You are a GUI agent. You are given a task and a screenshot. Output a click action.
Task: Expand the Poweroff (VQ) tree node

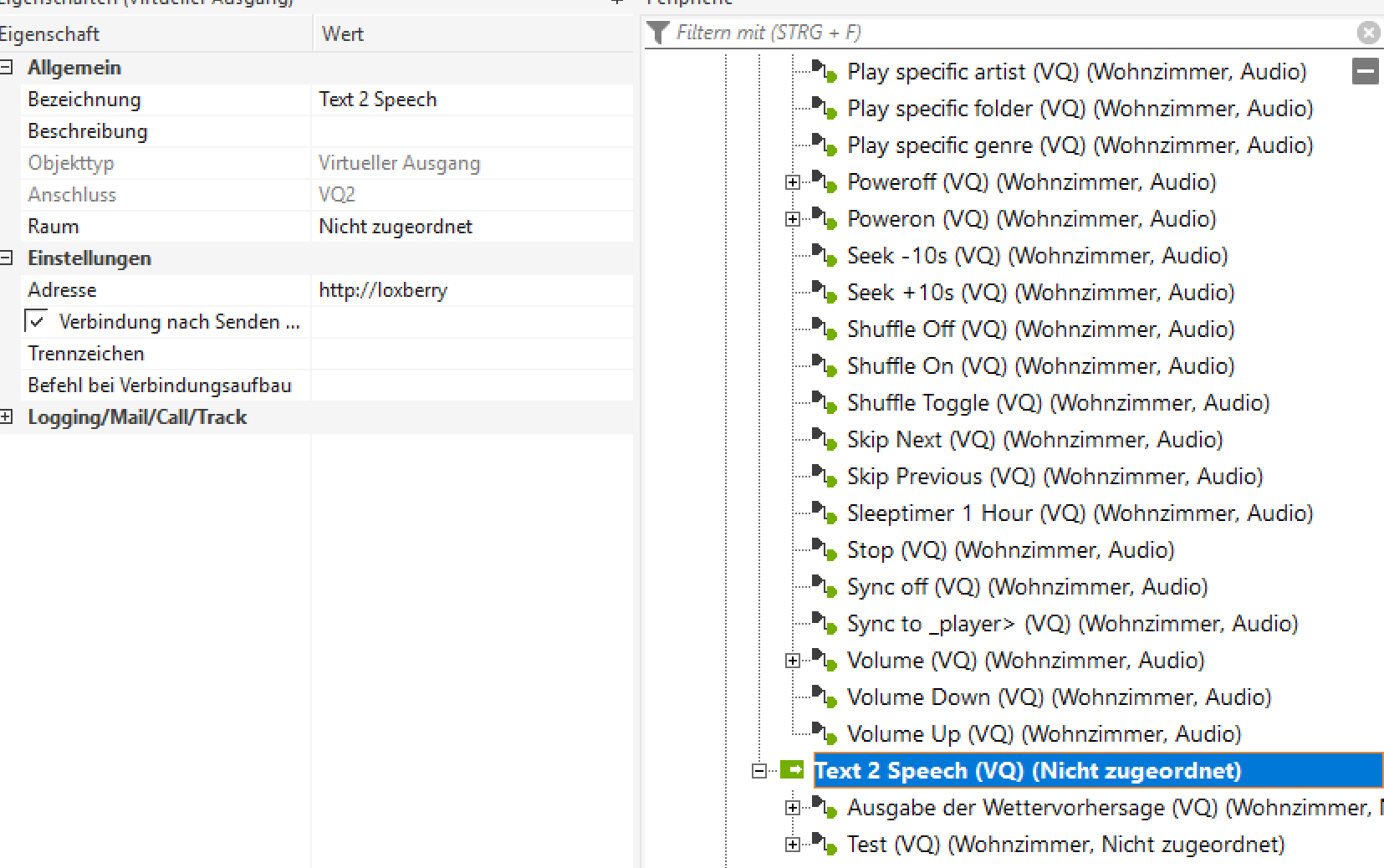792,182
